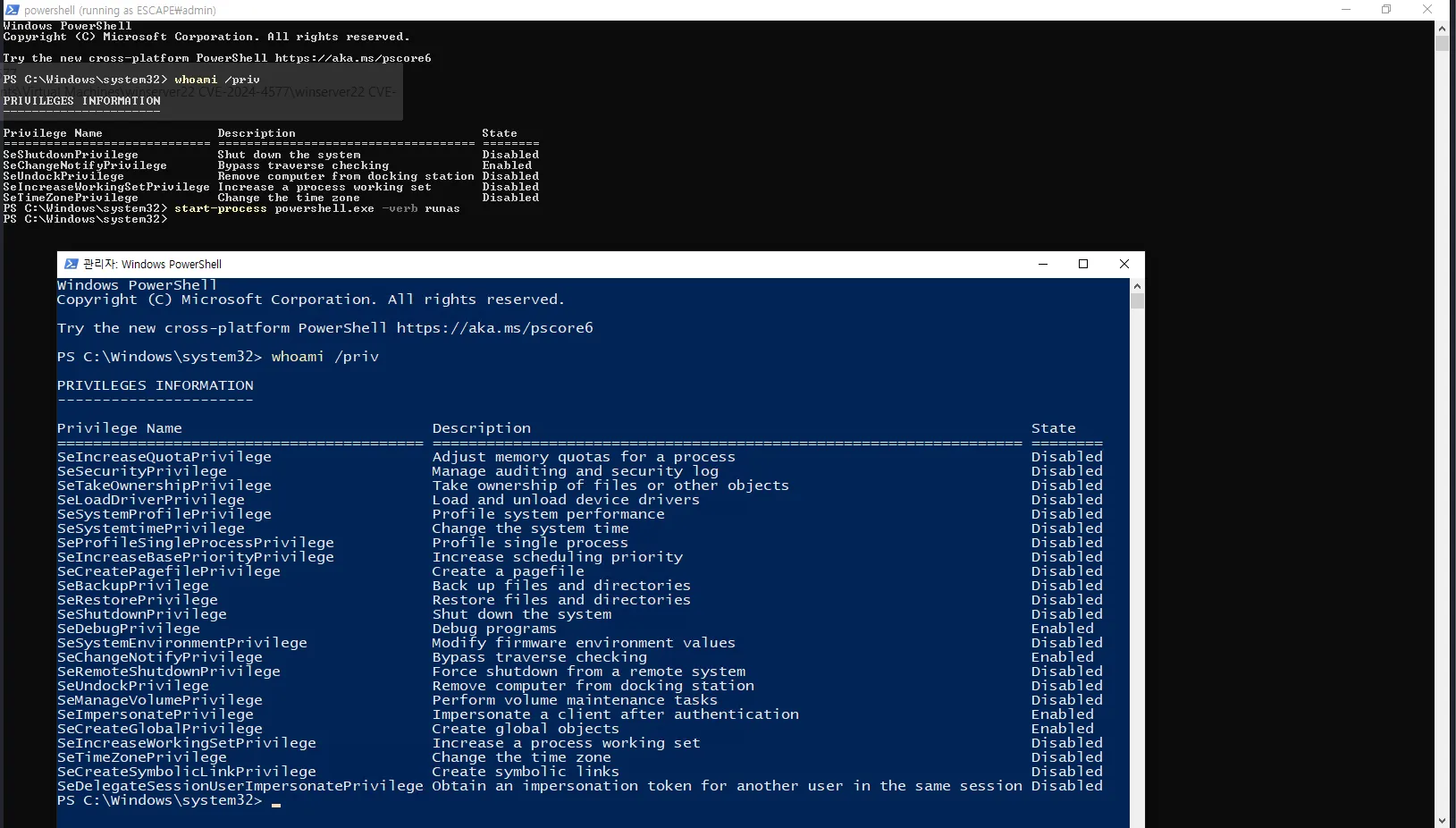Click scroll-up arrow of outer window scrollbar
The height and width of the screenshot is (828, 1456).
coord(1442,29)
